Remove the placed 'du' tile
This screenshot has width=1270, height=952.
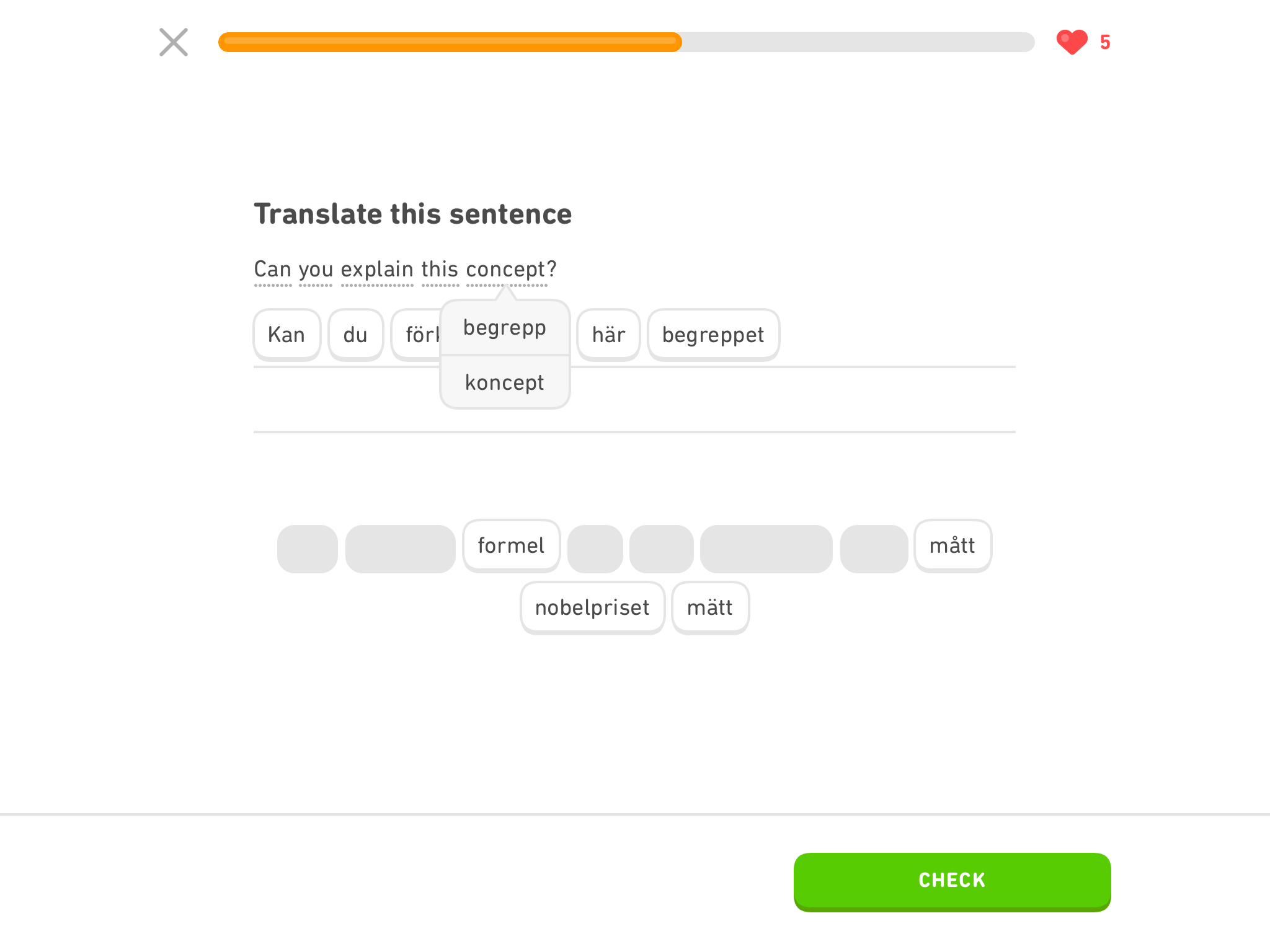click(x=355, y=335)
